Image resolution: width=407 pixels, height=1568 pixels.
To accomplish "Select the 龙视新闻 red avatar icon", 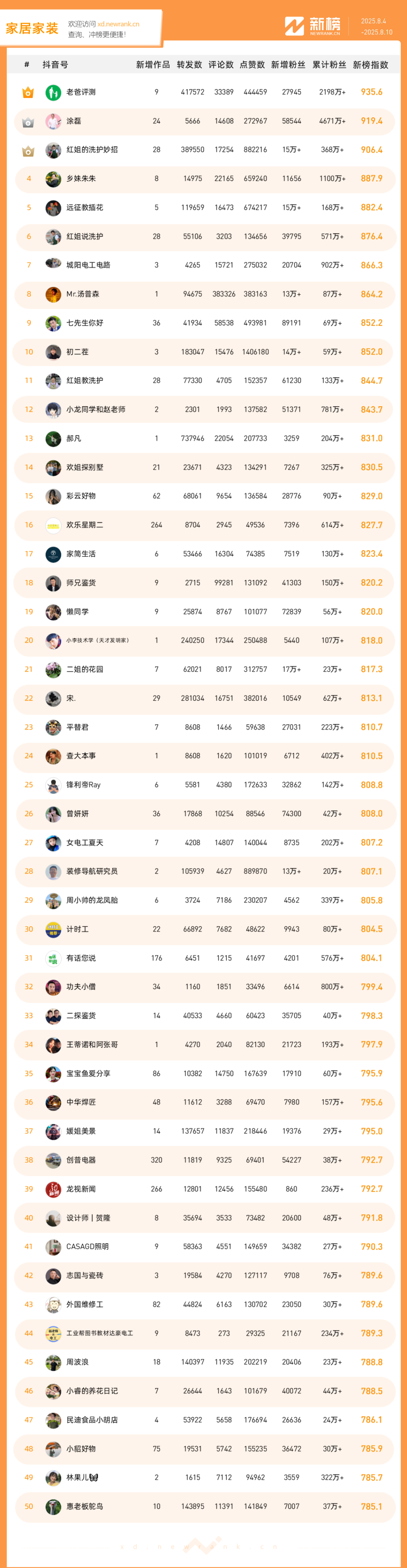I will (53, 1189).
